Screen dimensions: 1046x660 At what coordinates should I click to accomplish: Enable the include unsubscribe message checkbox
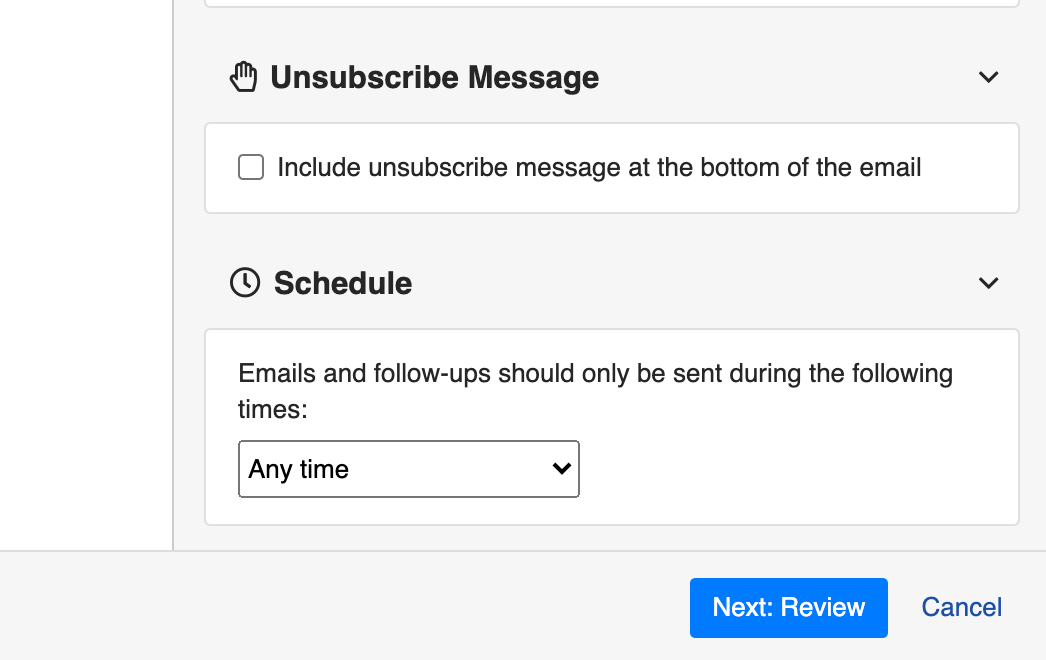(x=251, y=167)
